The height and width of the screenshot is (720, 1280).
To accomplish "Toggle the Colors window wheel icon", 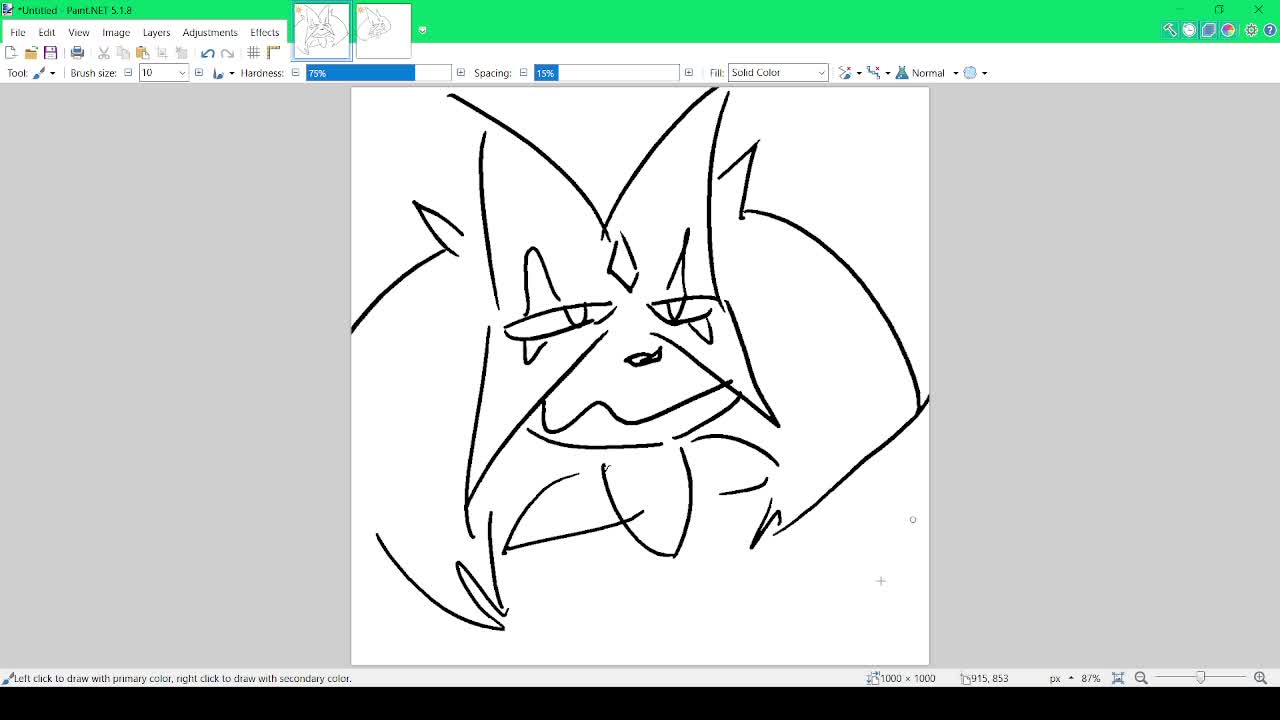I will pos(1228,30).
